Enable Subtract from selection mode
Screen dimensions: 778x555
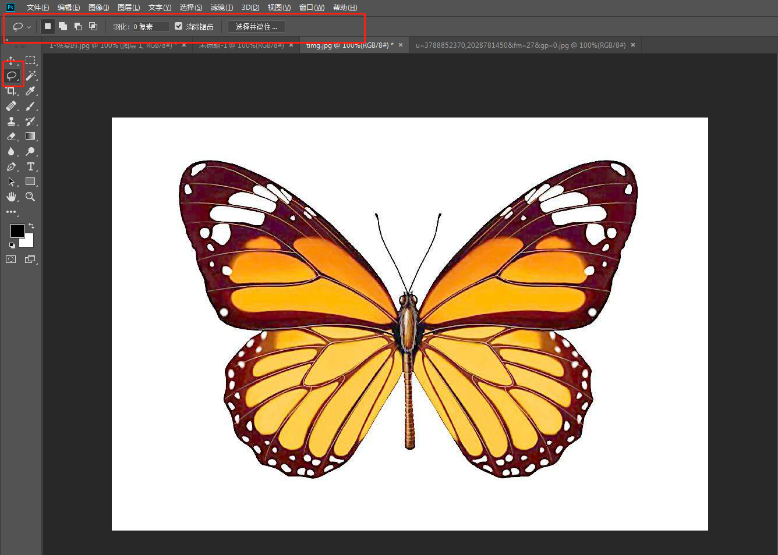pyautogui.click(x=78, y=26)
